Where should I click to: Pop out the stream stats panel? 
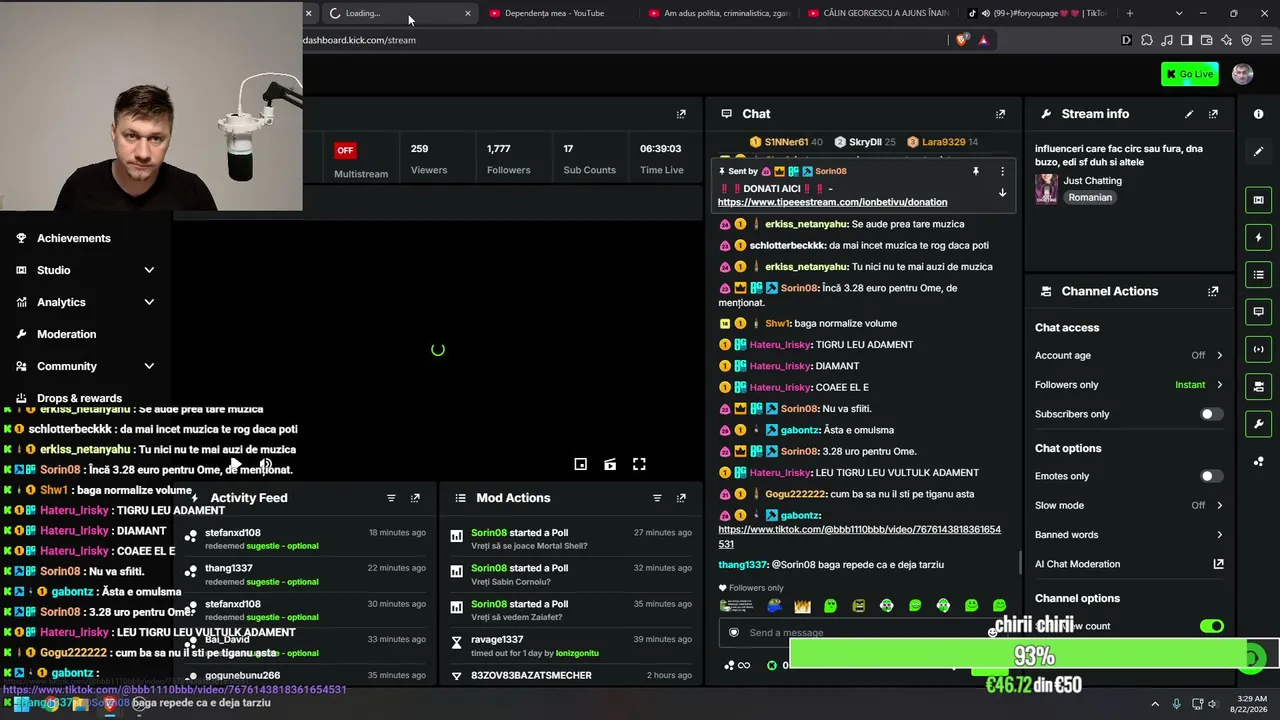(x=681, y=114)
